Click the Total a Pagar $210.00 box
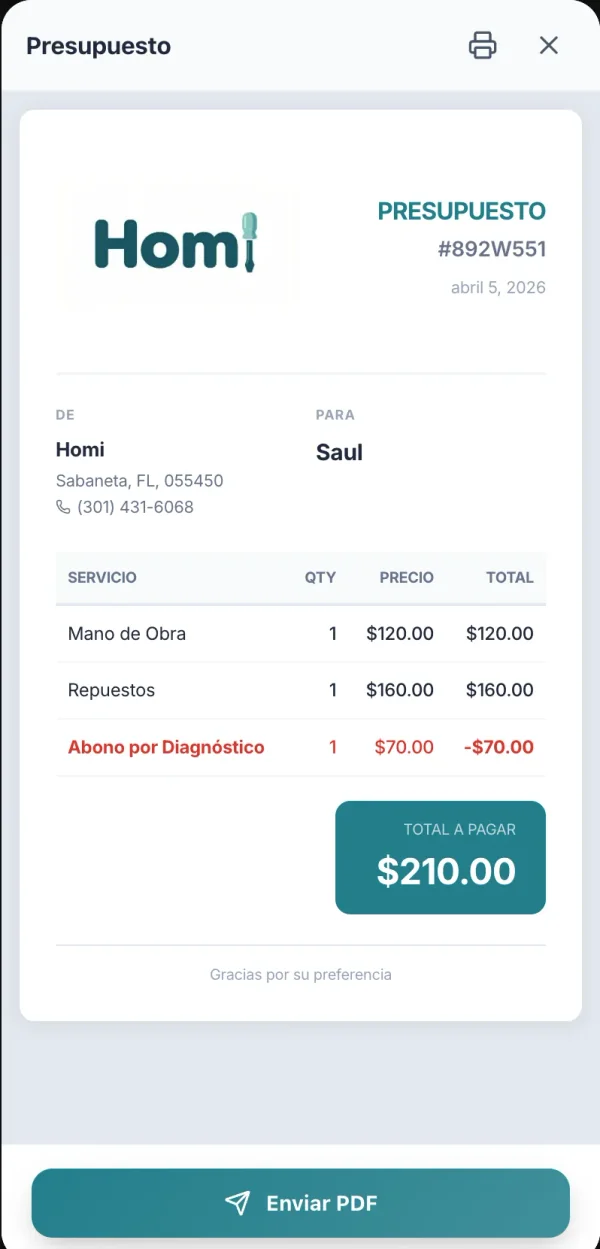This screenshot has height=1249, width=600. pos(440,857)
